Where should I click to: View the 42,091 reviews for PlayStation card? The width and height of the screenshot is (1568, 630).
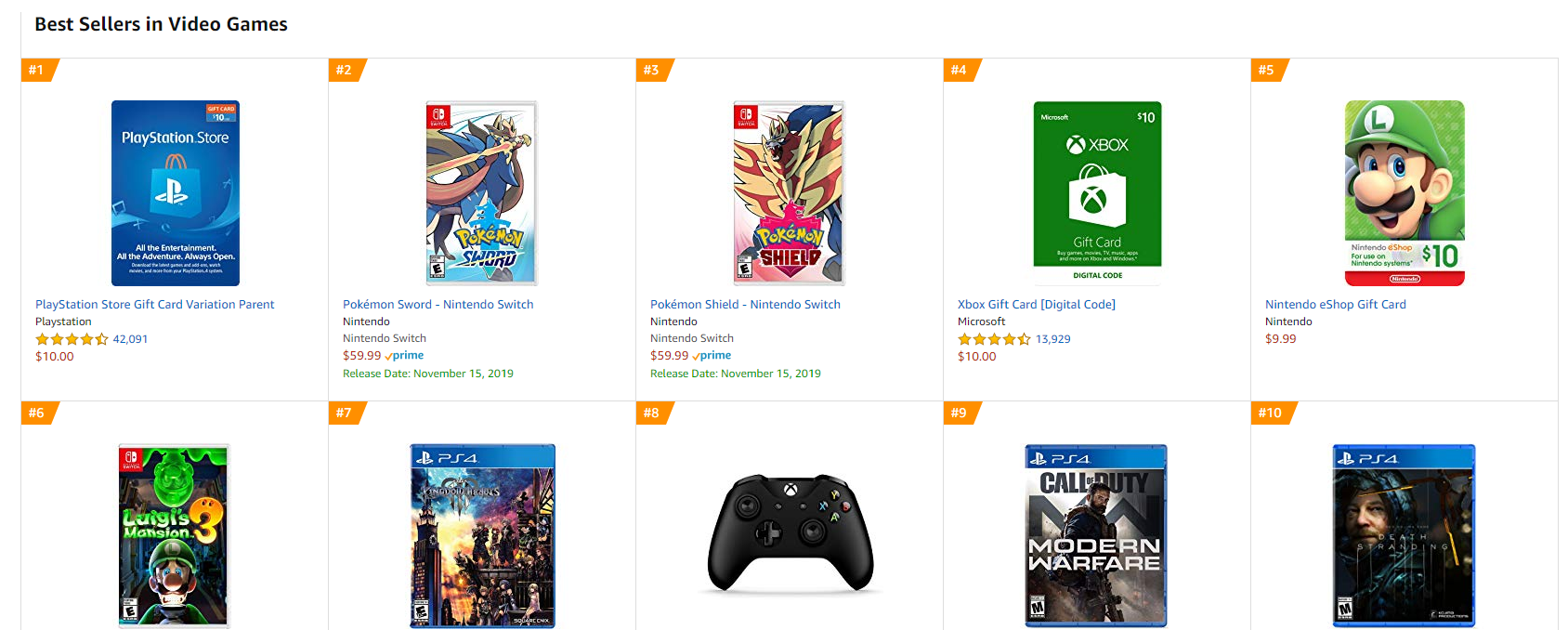130,339
